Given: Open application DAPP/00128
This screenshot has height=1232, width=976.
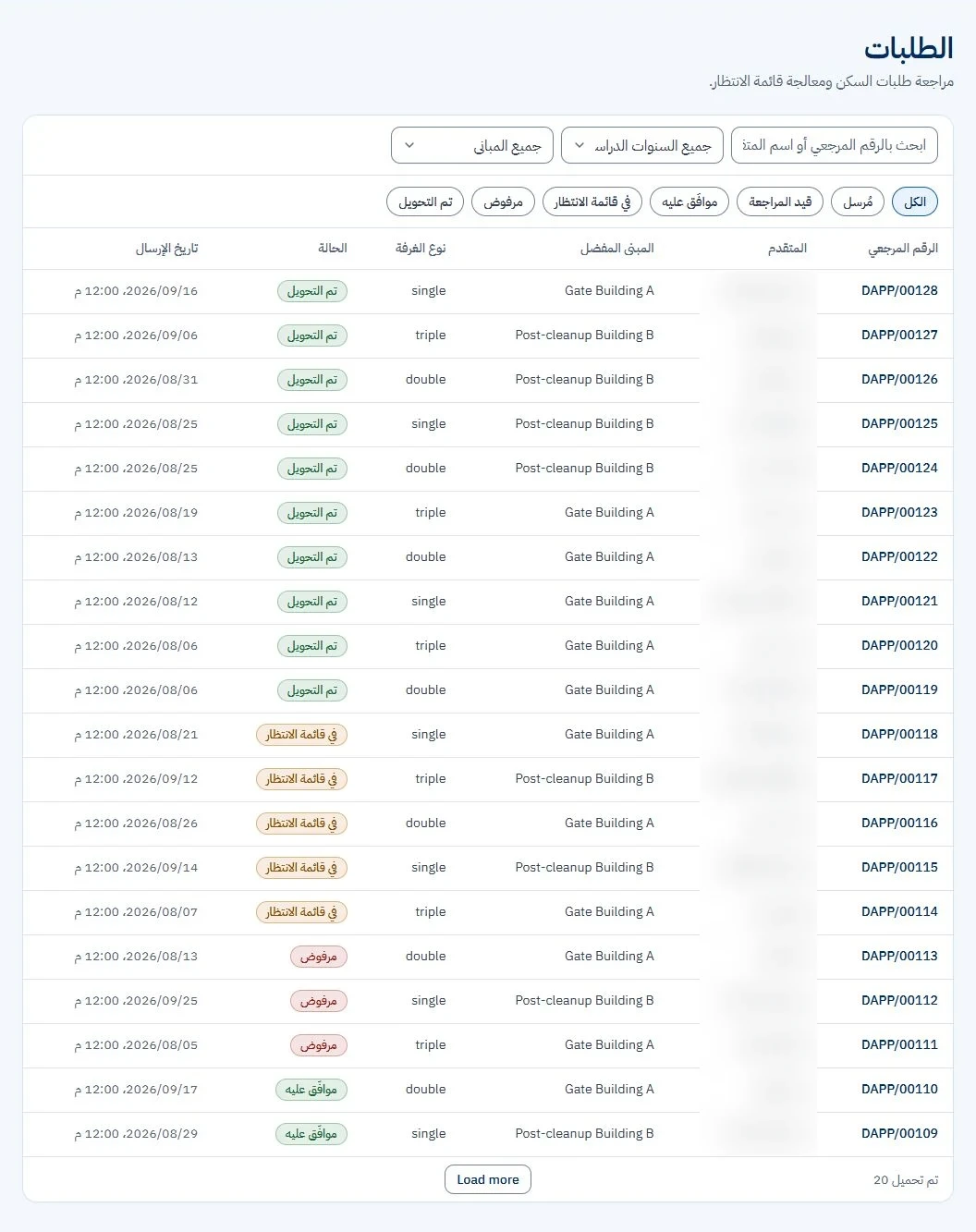Looking at the screenshot, I should (x=899, y=290).
